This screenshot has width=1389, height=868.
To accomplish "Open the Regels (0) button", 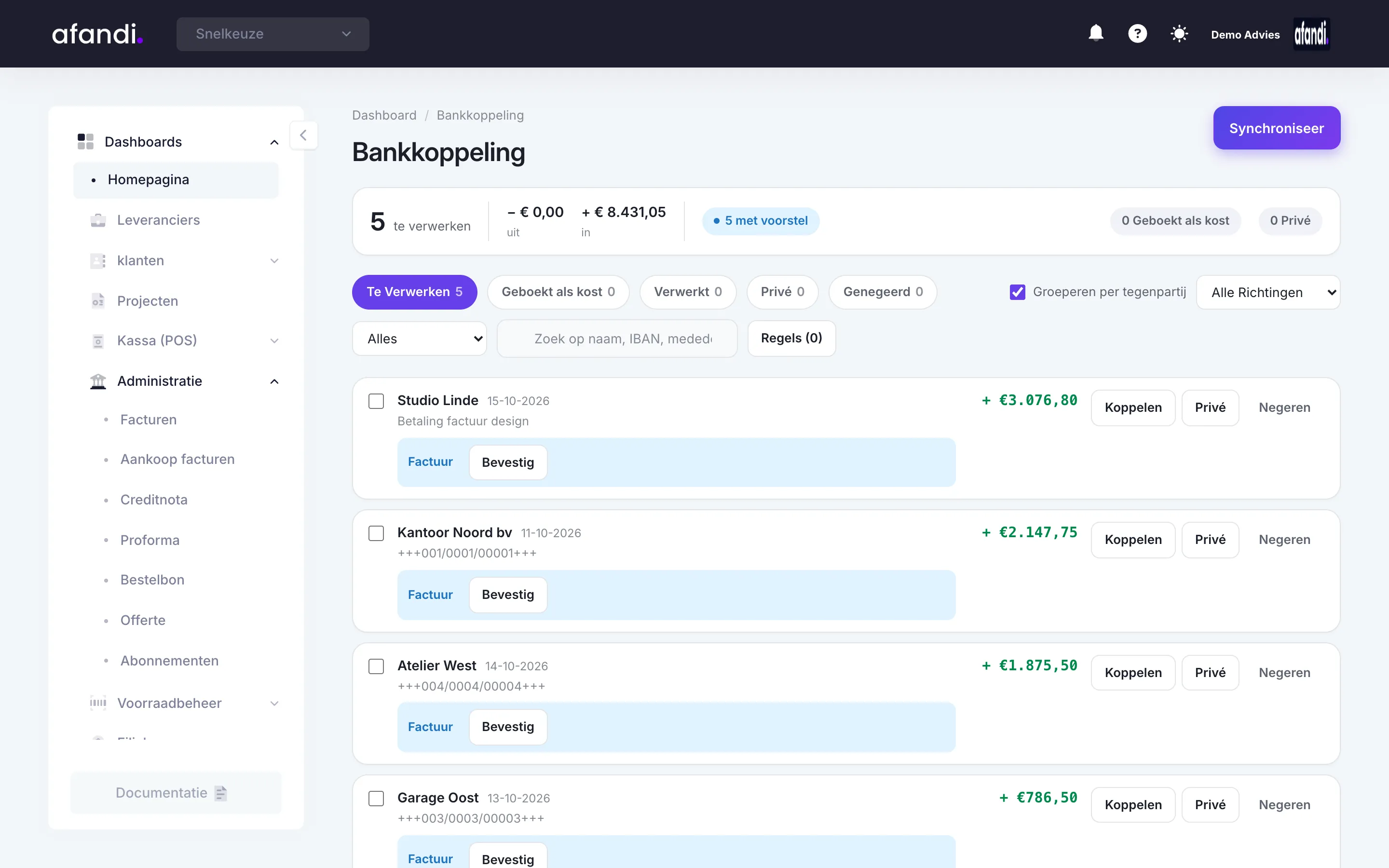I will [791, 338].
